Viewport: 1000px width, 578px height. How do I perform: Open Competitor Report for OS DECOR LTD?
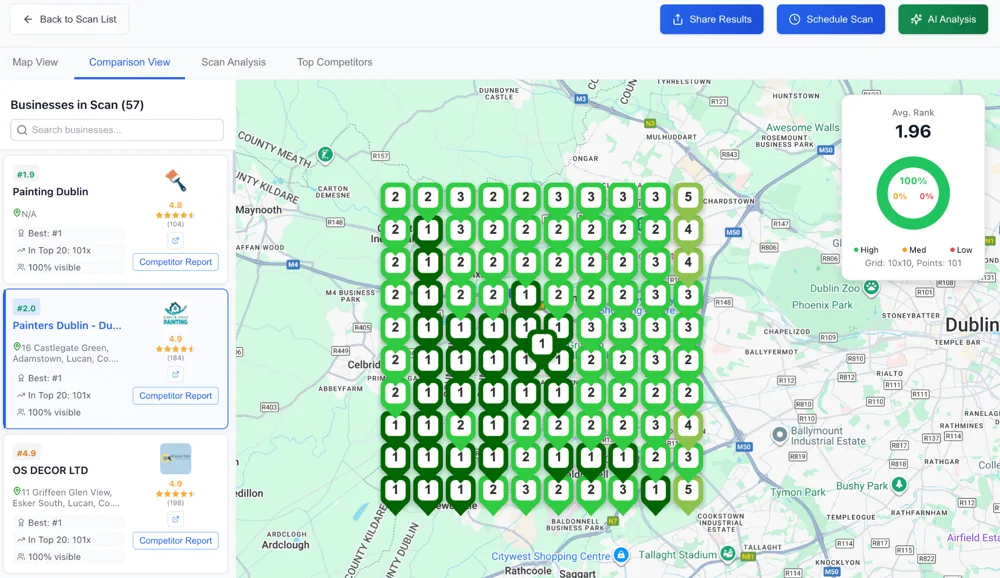click(175, 541)
